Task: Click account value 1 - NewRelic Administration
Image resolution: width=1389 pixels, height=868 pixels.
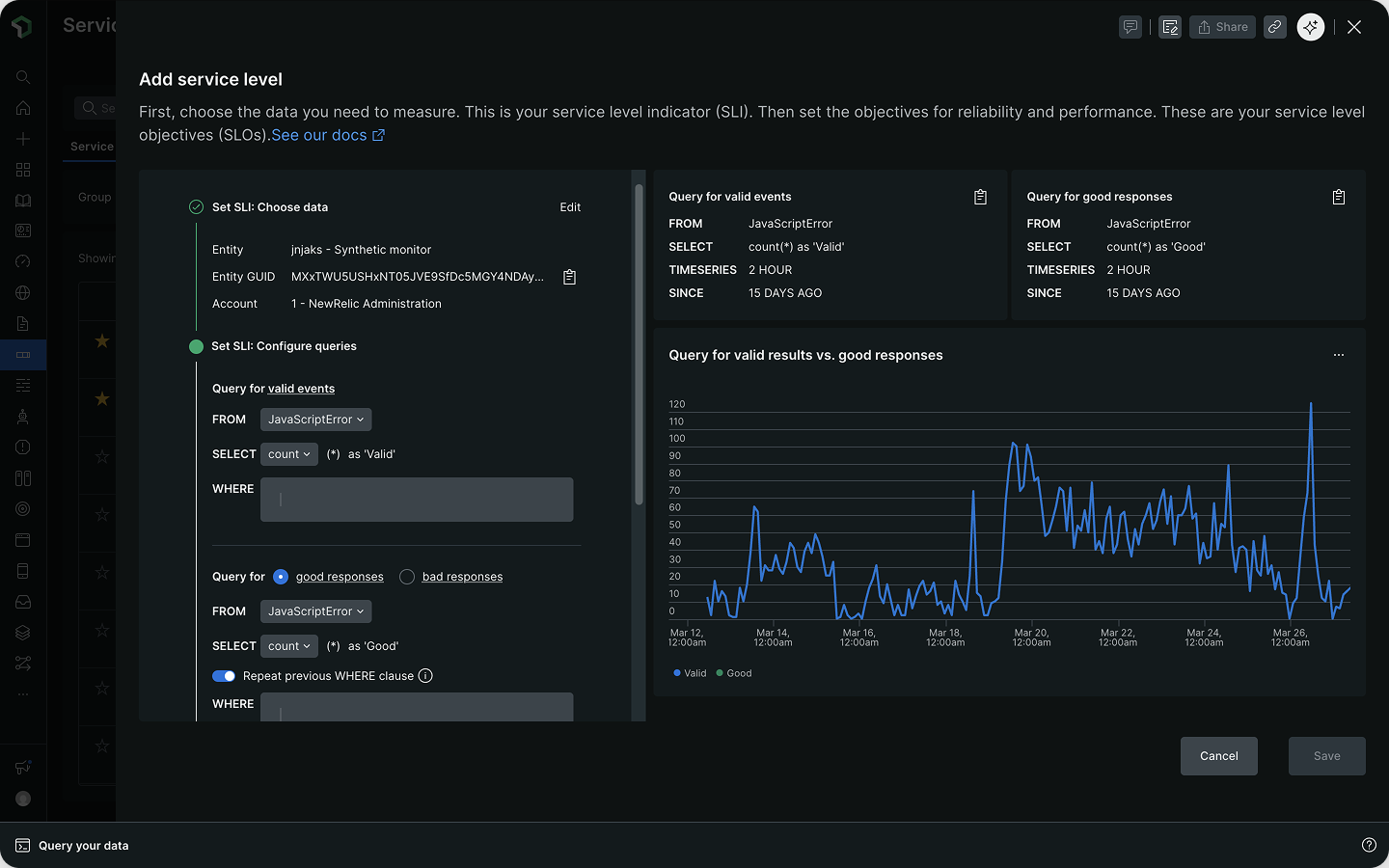Action: point(367,304)
